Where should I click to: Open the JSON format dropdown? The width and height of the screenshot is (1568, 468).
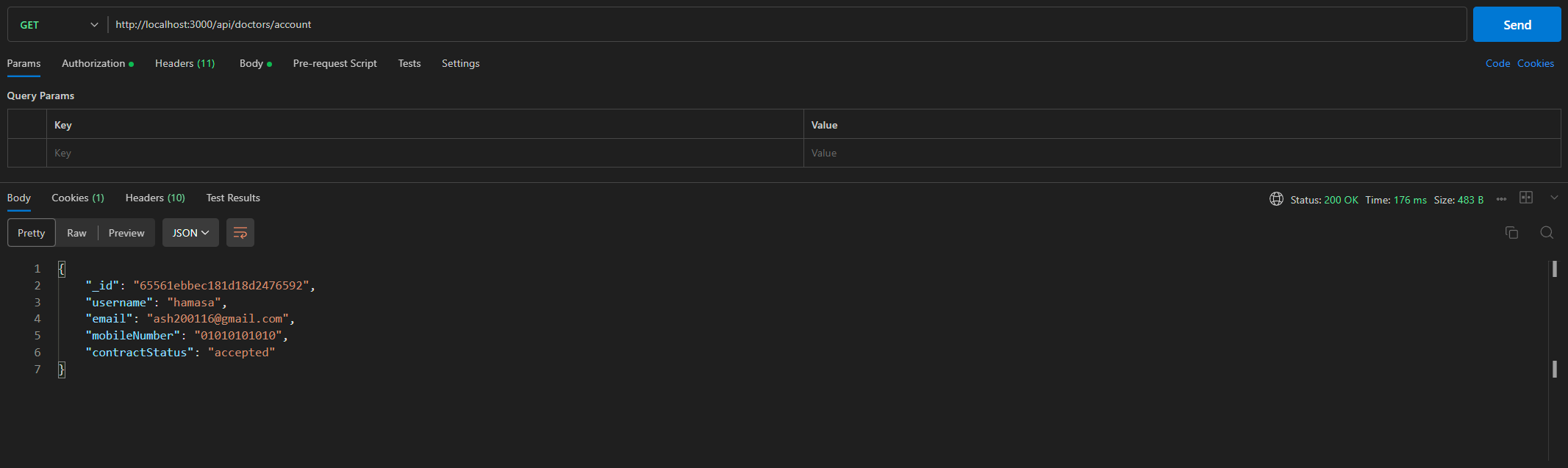(190, 233)
